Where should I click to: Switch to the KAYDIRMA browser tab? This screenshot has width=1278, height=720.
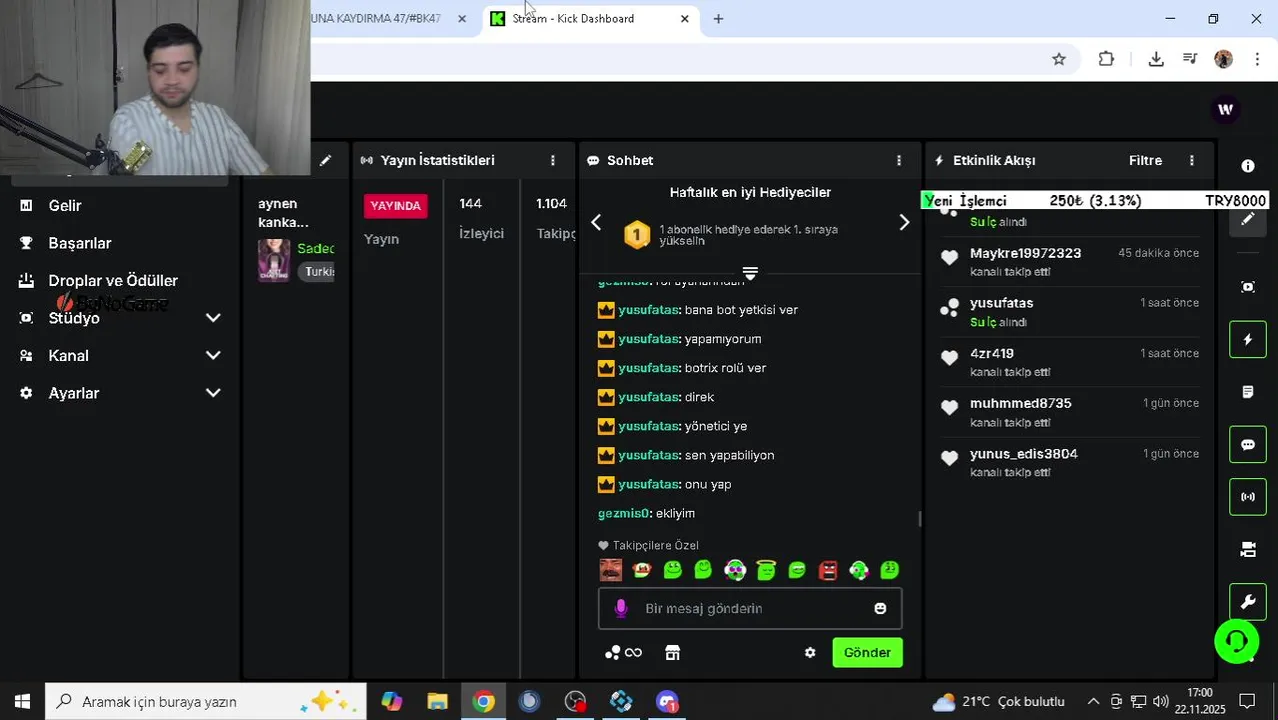pos(375,18)
